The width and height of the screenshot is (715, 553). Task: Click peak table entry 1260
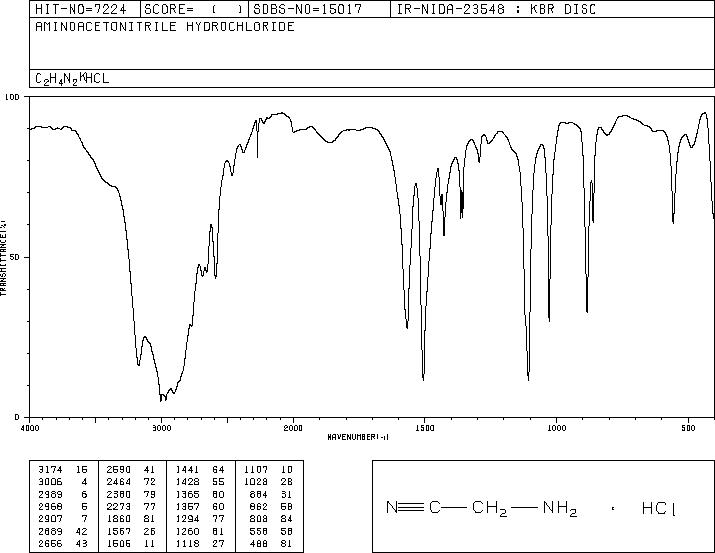(187, 532)
